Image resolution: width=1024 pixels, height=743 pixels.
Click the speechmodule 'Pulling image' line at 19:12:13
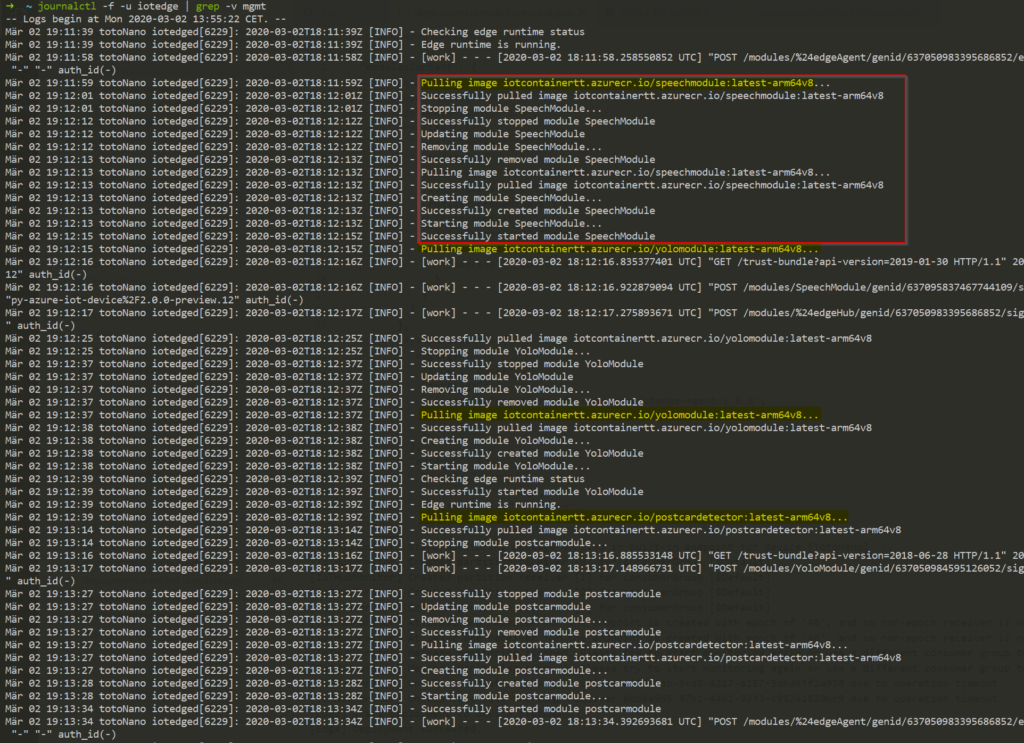point(625,172)
